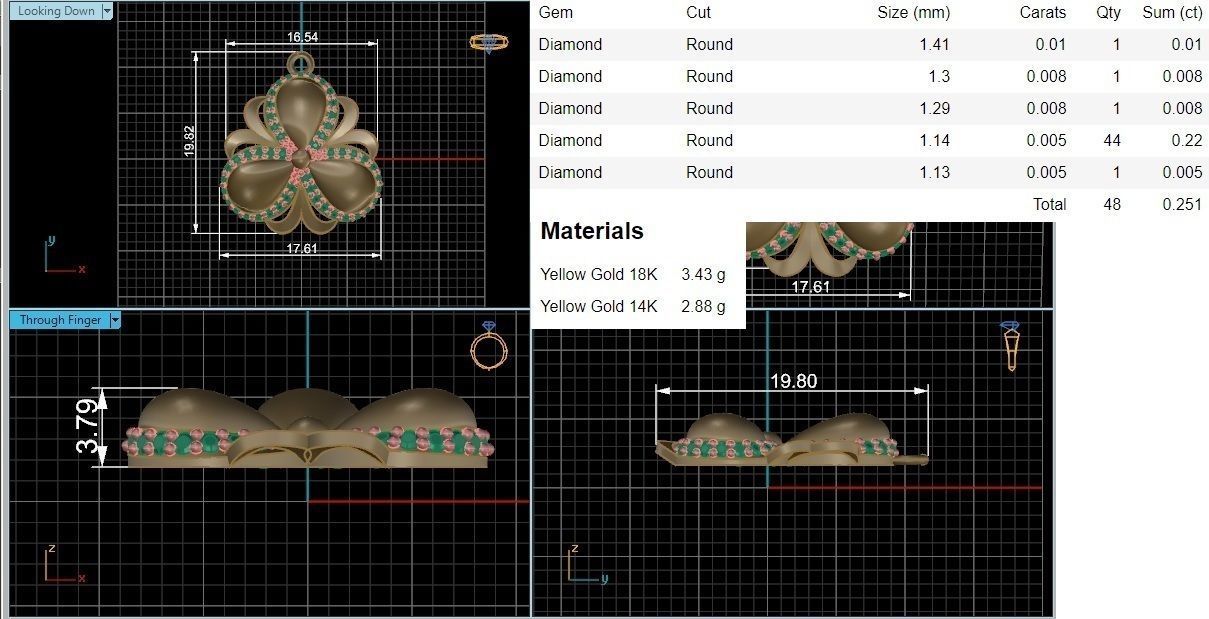The image size is (1209, 619).
Task: Click the x-y axis indicator in Looking Down viewport
Action: (x=65, y=255)
